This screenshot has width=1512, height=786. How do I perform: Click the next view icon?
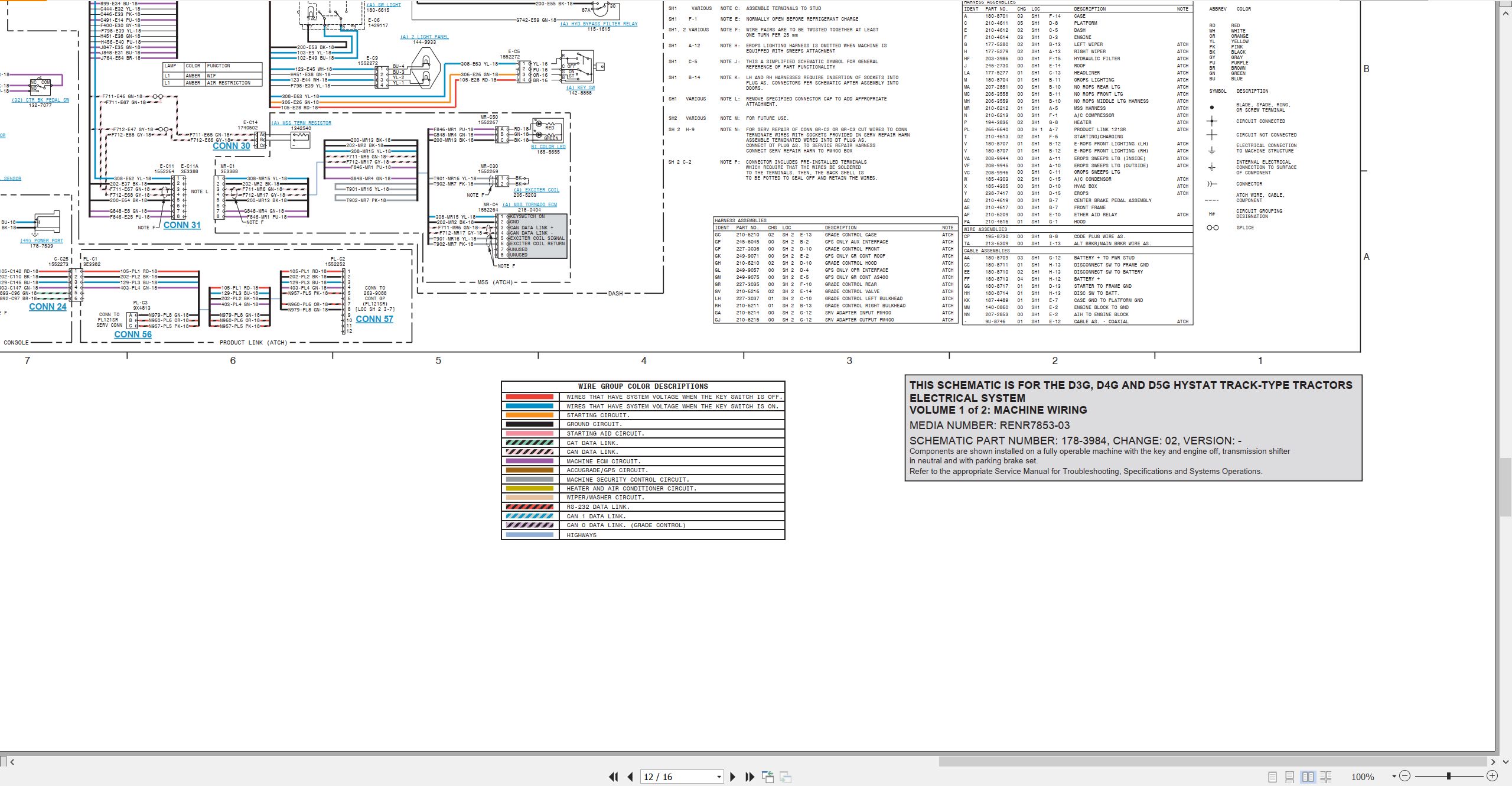coord(786,777)
